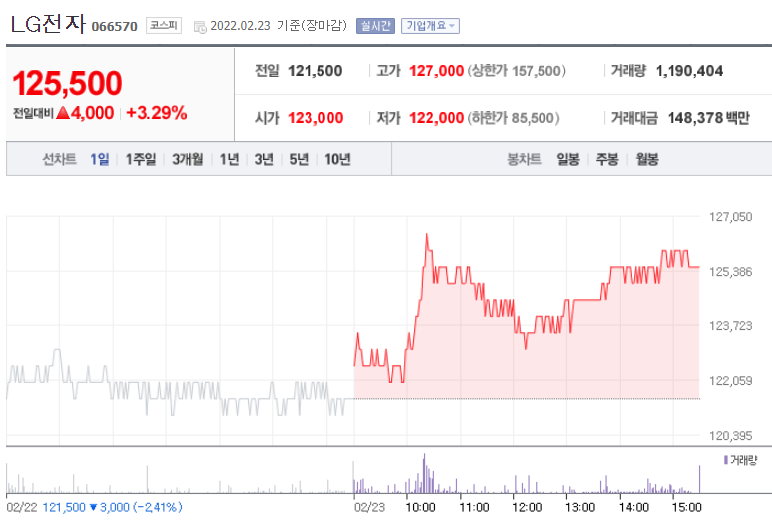This screenshot has width=772, height=520.
Task: Click the upper limit 상한가 157,500
Action: 516,71
